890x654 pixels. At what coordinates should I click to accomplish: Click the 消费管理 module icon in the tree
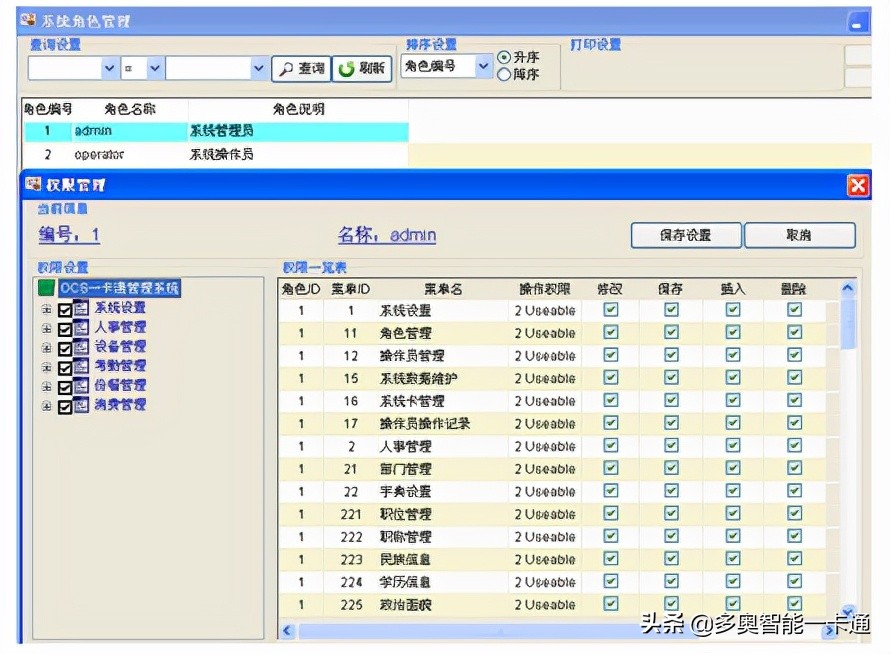[x=80, y=404]
